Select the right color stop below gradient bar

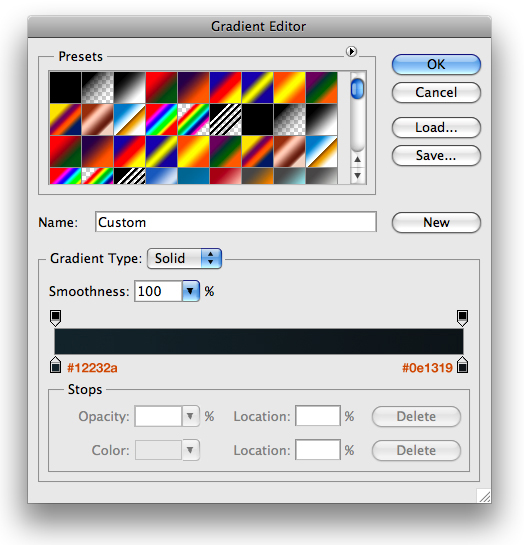pos(462,365)
